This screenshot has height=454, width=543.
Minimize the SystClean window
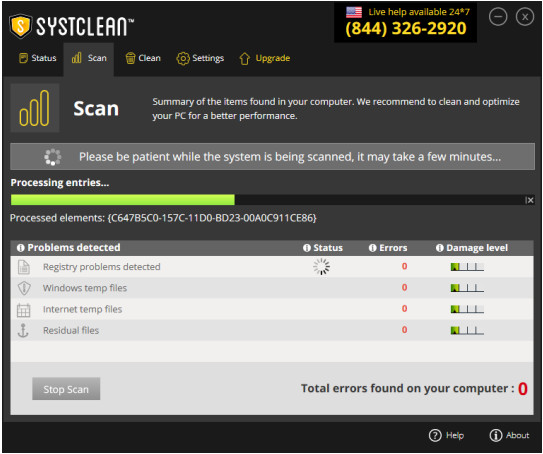pyautogui.click(x=498, y=17)
